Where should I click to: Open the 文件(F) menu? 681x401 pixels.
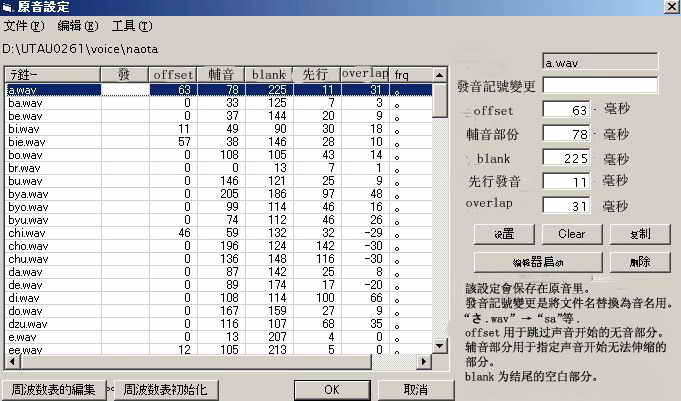(24, 26)
